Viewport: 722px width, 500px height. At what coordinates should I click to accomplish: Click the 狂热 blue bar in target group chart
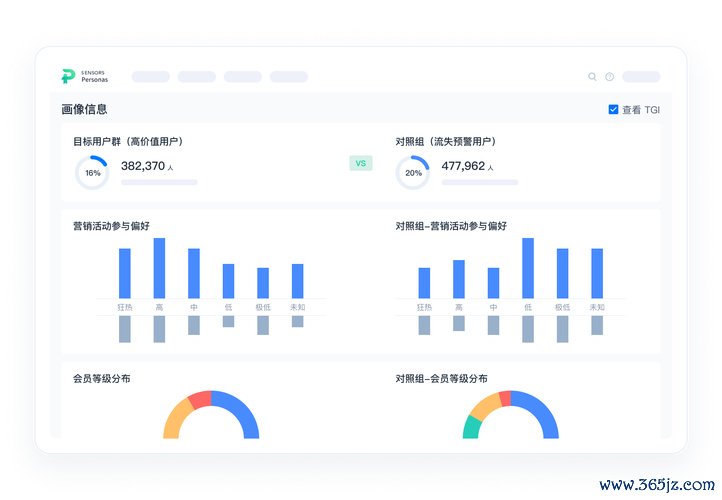[x=125, y=273]
